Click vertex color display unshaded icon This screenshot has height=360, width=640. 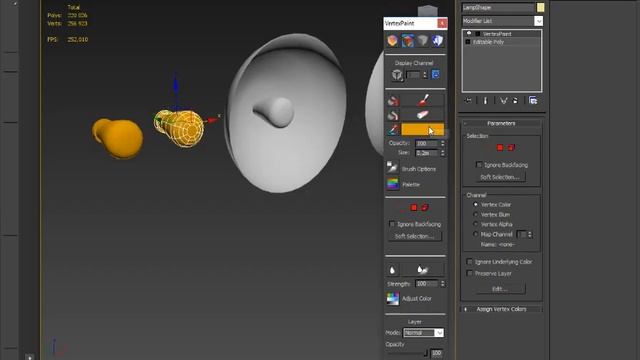(x=393, y=40)
